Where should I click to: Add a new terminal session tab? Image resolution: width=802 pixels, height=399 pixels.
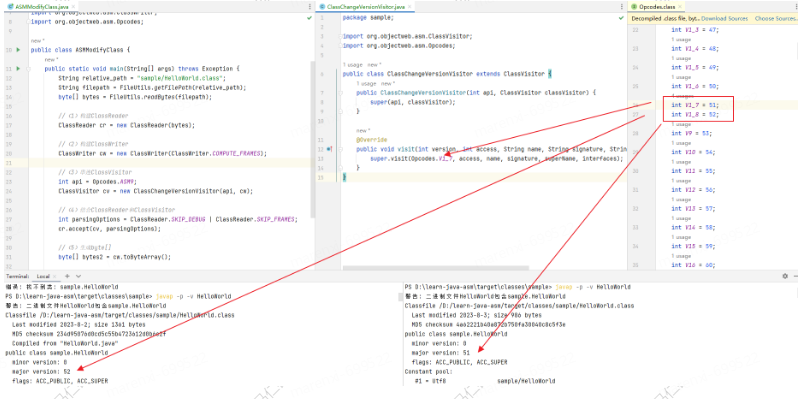[66, 276]
